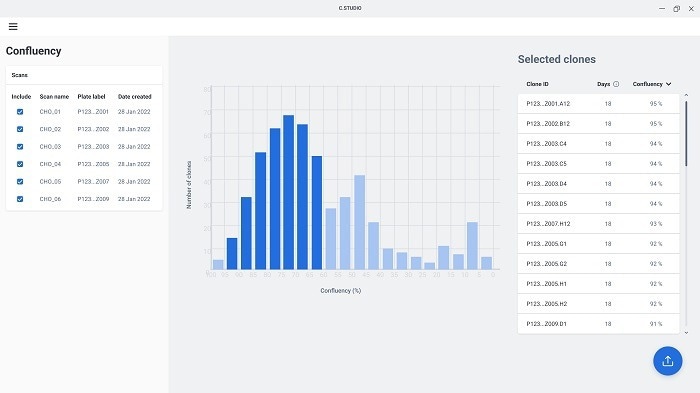Sort by Confluency column arrow

[668, 84]
